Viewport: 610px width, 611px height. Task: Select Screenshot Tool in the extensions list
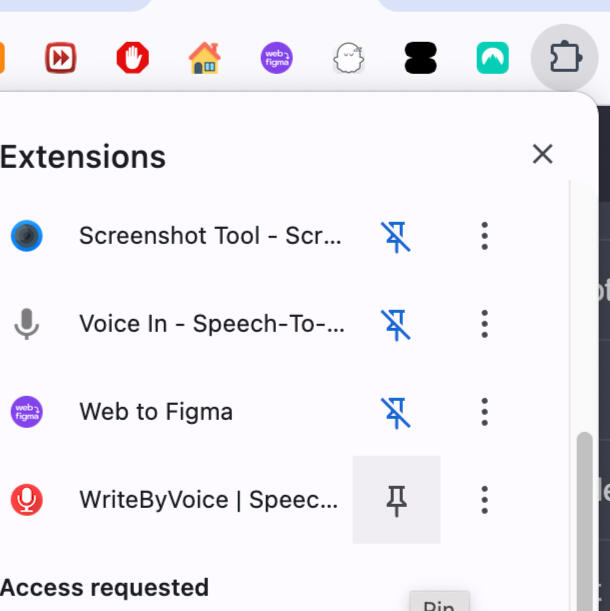(210, 236)
